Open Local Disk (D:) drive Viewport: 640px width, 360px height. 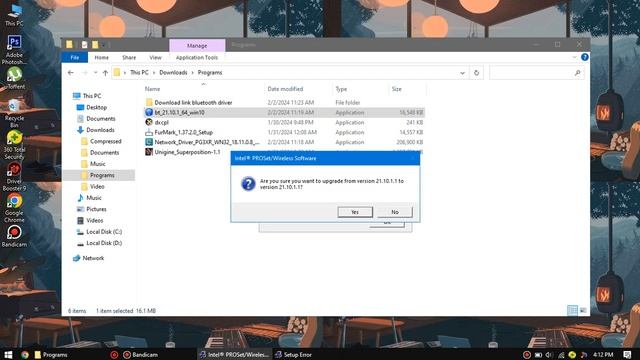[104, 243]
